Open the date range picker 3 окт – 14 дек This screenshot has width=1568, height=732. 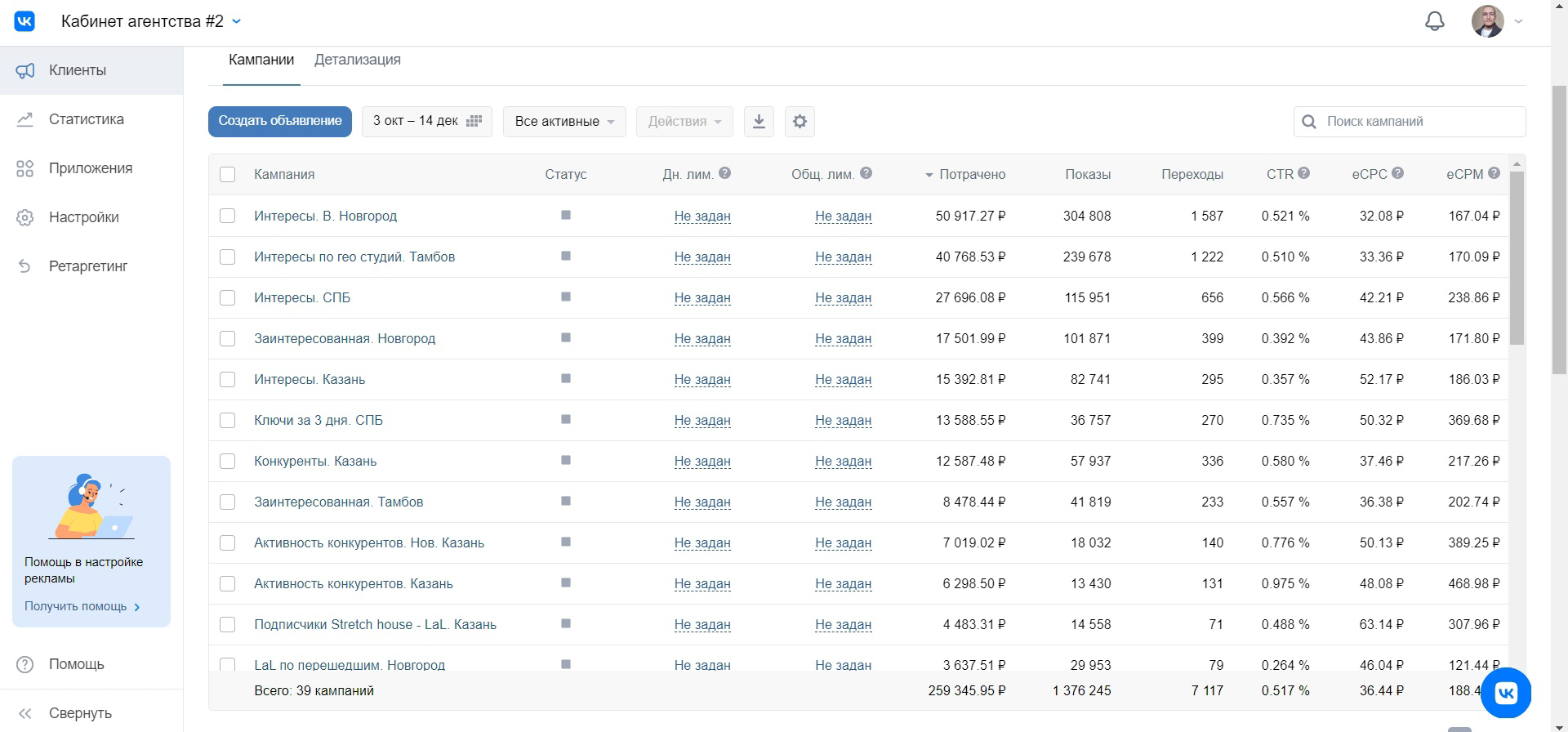427,121
